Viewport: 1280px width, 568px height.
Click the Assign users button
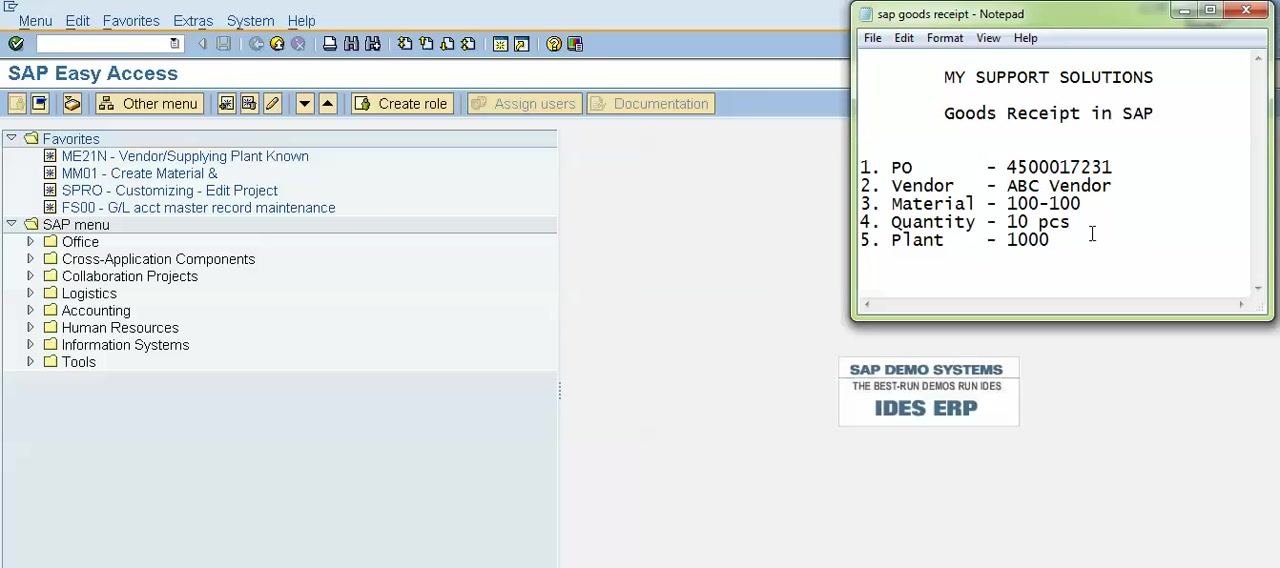[x=525, y=103]
